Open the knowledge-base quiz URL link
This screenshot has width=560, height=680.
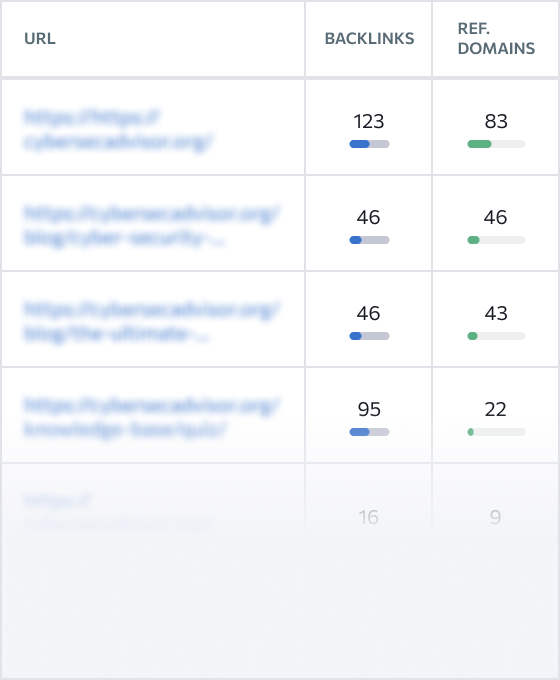pos(151,418)
